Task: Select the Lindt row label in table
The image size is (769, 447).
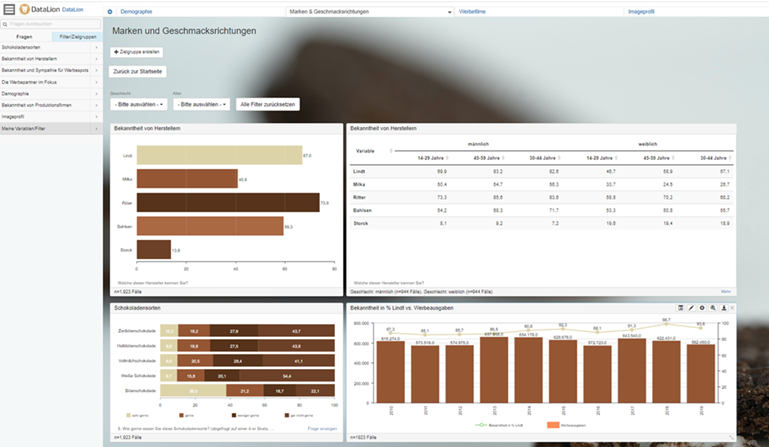Action: coord(359,172)
